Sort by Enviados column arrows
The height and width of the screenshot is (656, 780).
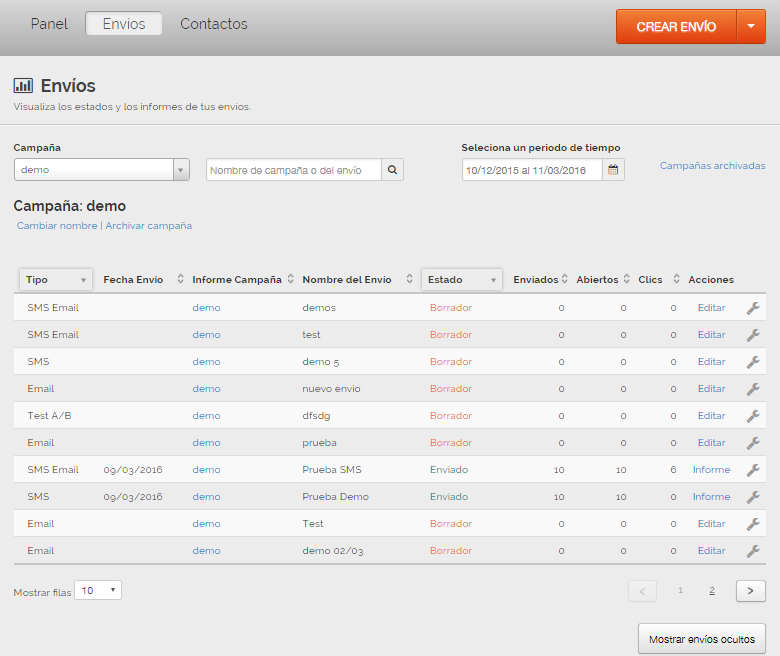565,279
